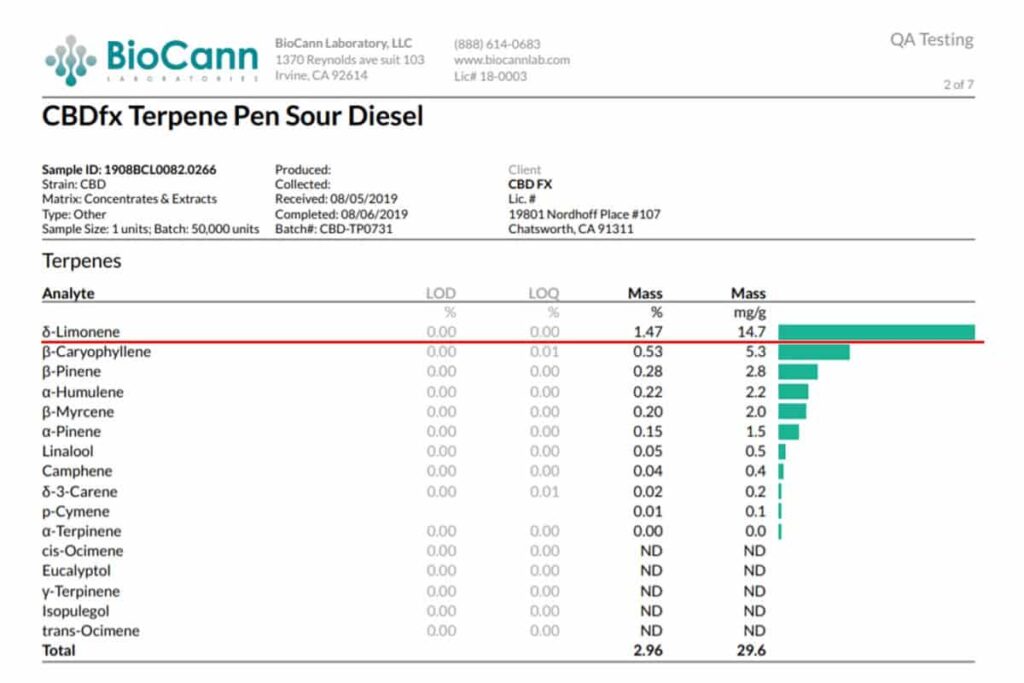Select the Collected: label
The image size is (1024, 683).
[x=302, y=184]
